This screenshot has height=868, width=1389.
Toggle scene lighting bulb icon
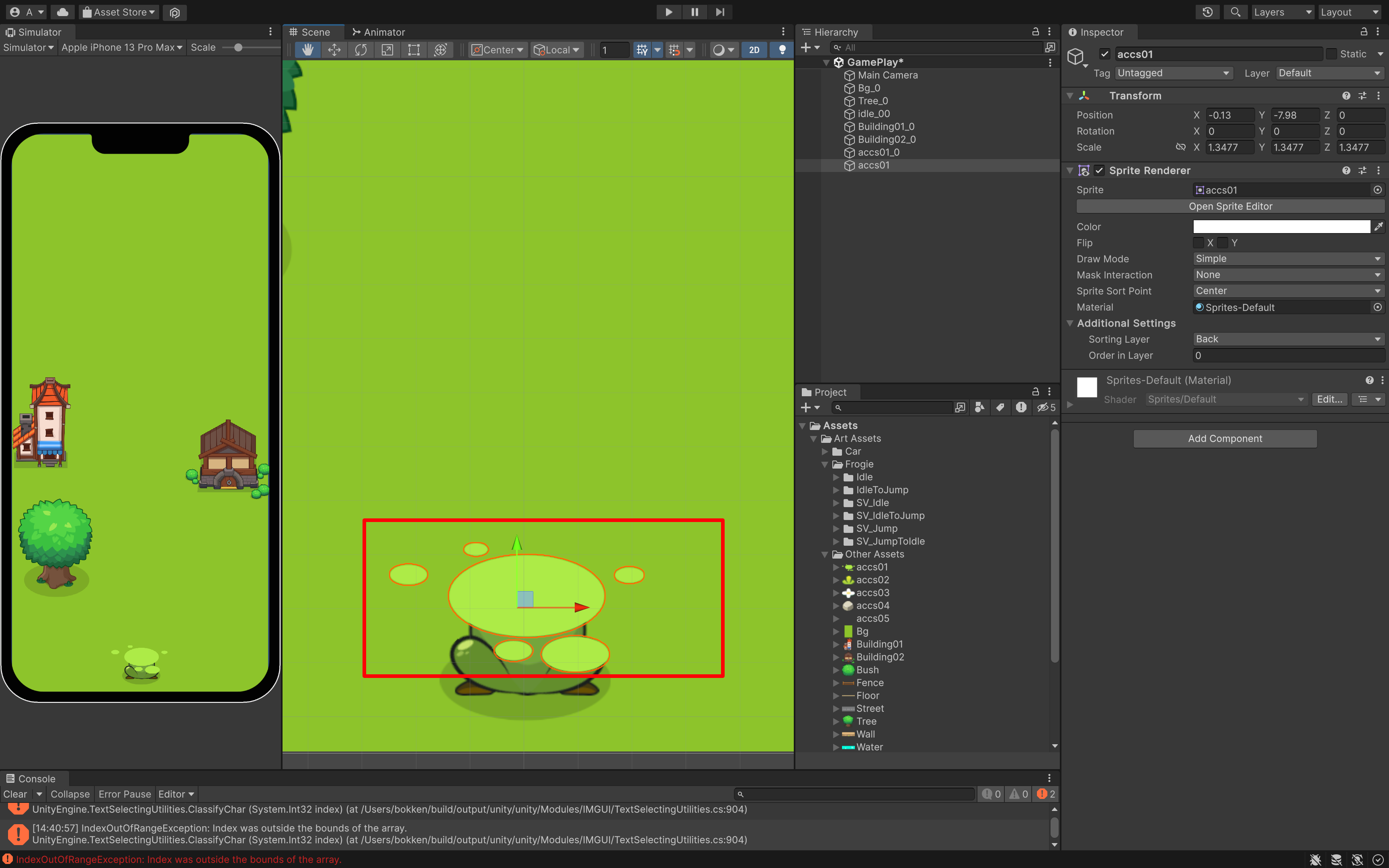tap(782, 50)
